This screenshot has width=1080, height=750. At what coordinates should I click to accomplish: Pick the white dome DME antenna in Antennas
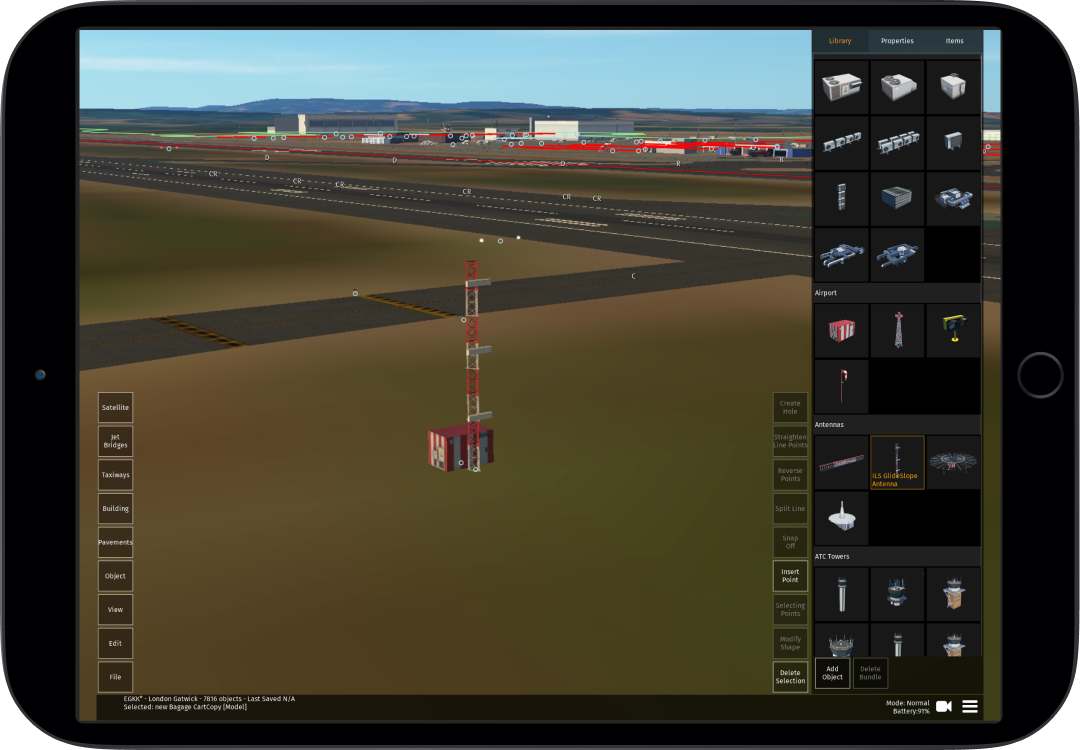841,517
